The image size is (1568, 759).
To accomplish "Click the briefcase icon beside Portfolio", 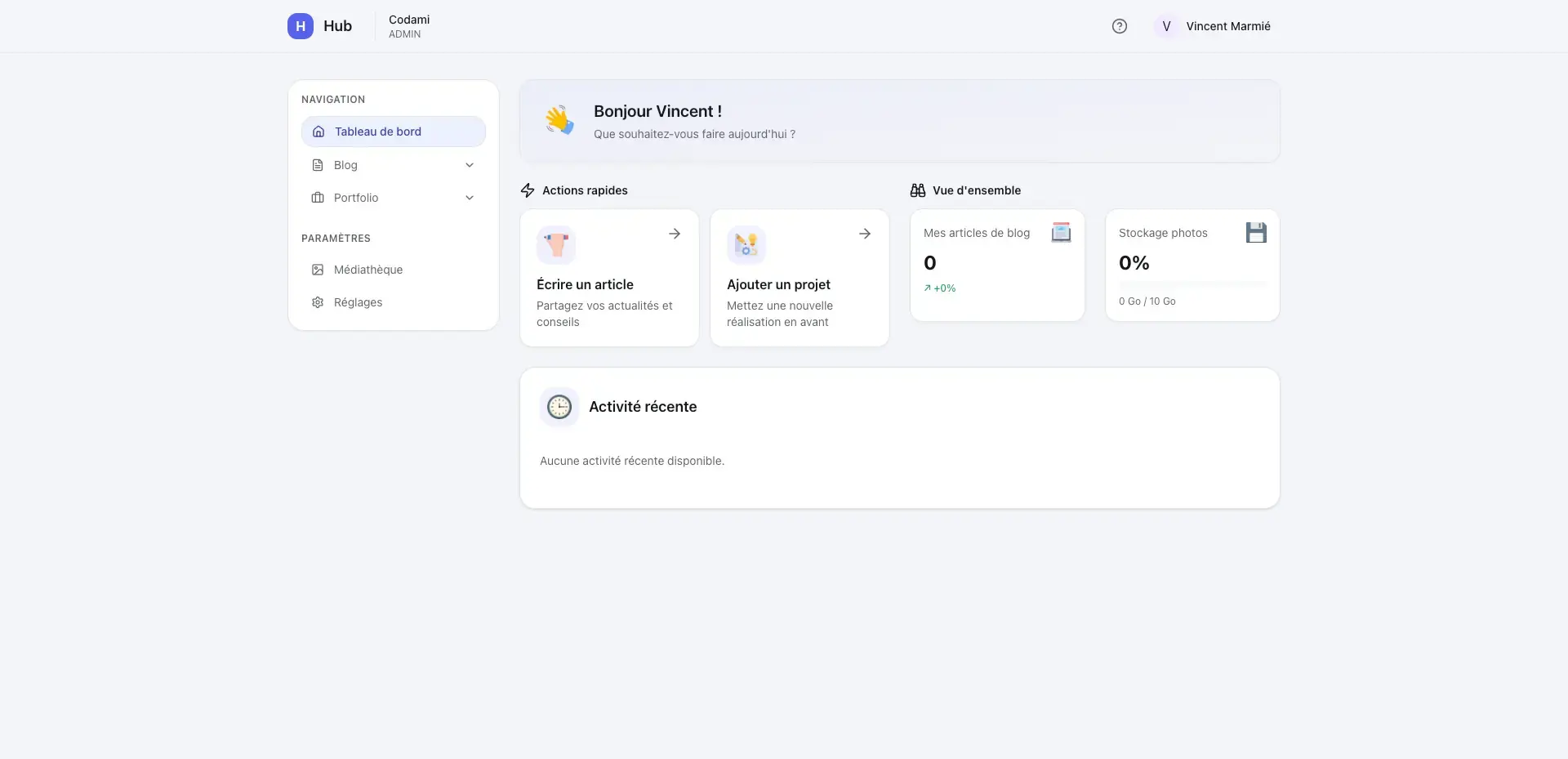I will (x=318, y=198).
